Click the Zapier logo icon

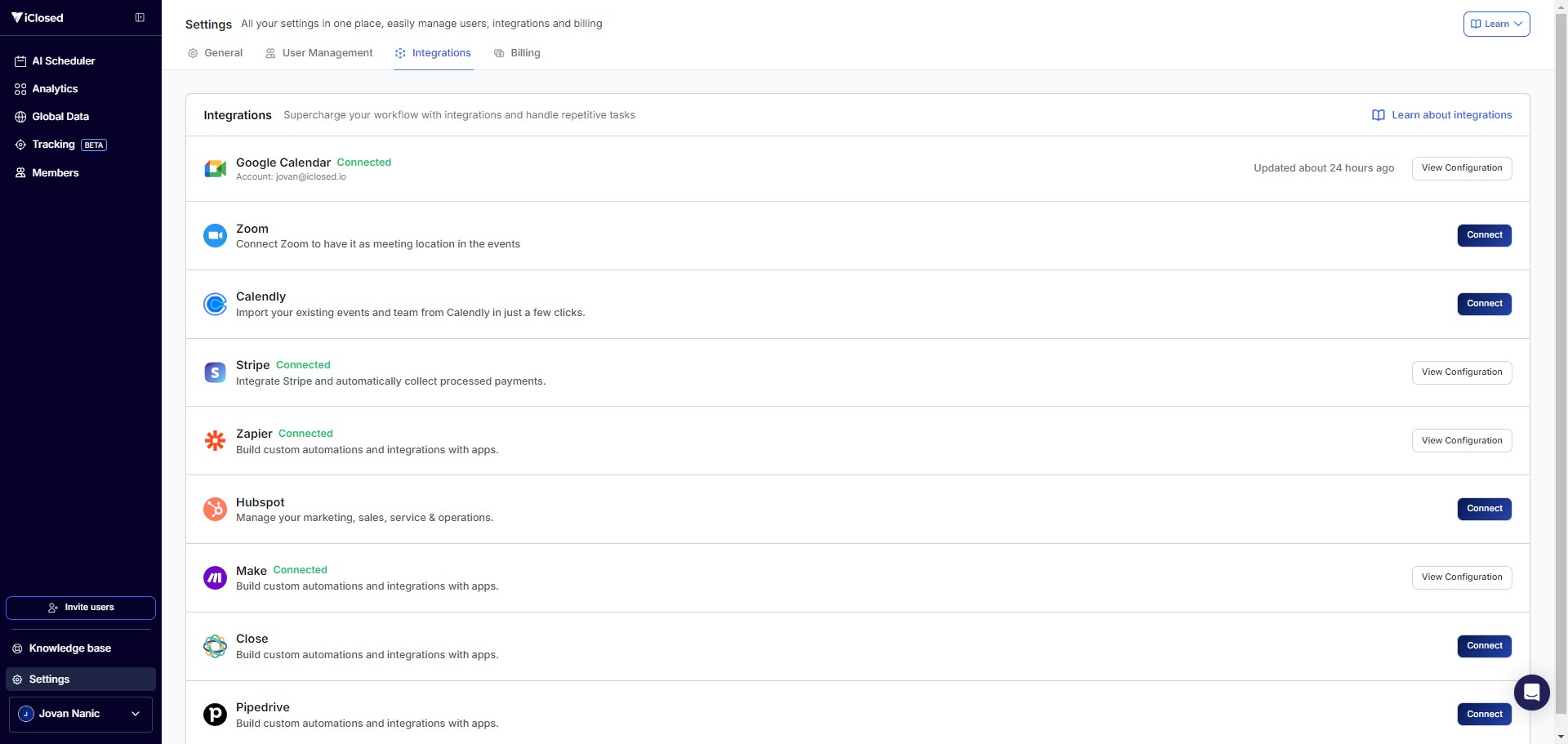point(215,441)
